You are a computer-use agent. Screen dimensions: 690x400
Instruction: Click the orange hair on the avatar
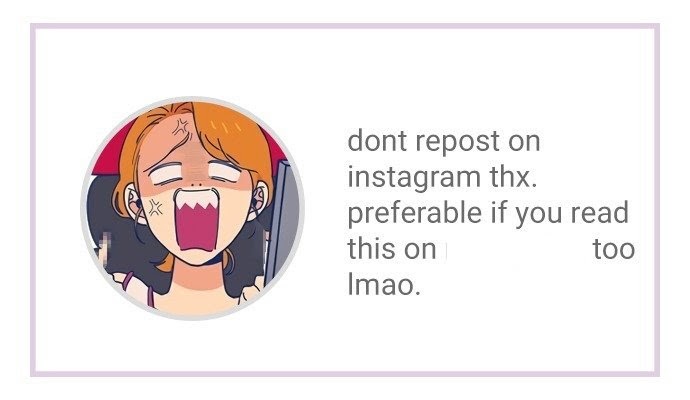[233, 136]
